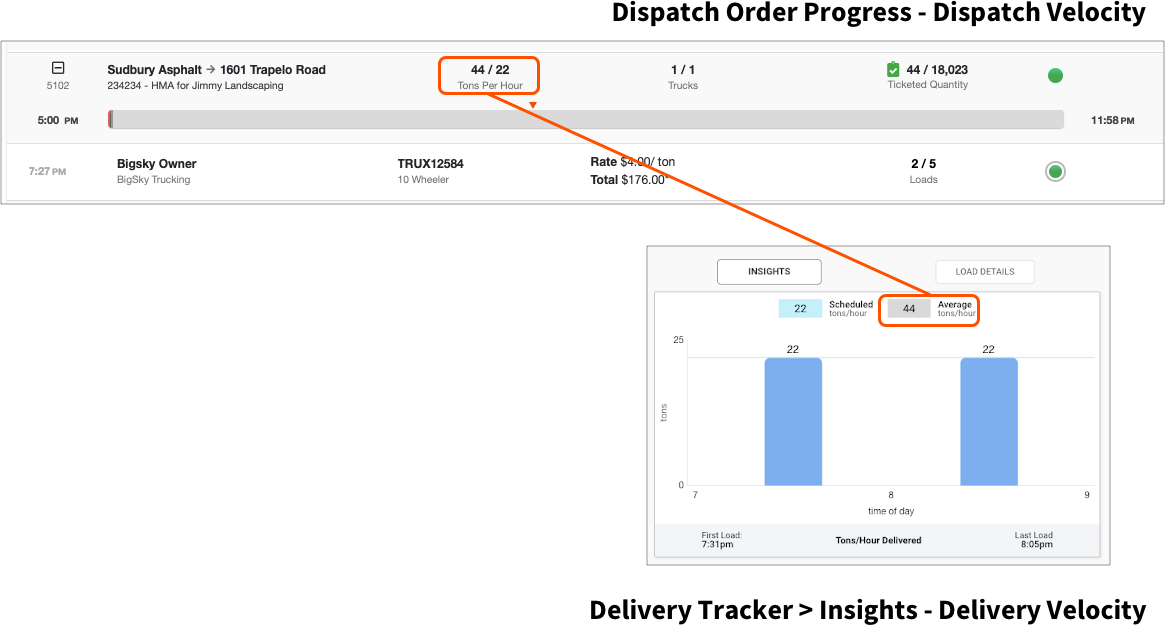This screenshot has width=1165, height=625.
Task: Switch to the Load Details tab
Action: [x=984, y=271]
